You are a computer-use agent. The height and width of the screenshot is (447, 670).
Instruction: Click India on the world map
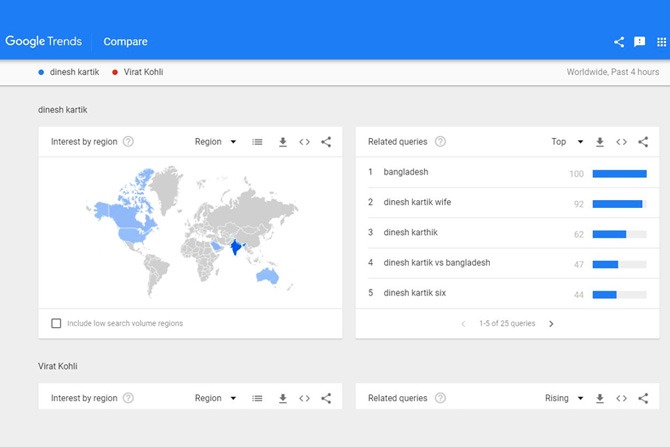(235, 247)
